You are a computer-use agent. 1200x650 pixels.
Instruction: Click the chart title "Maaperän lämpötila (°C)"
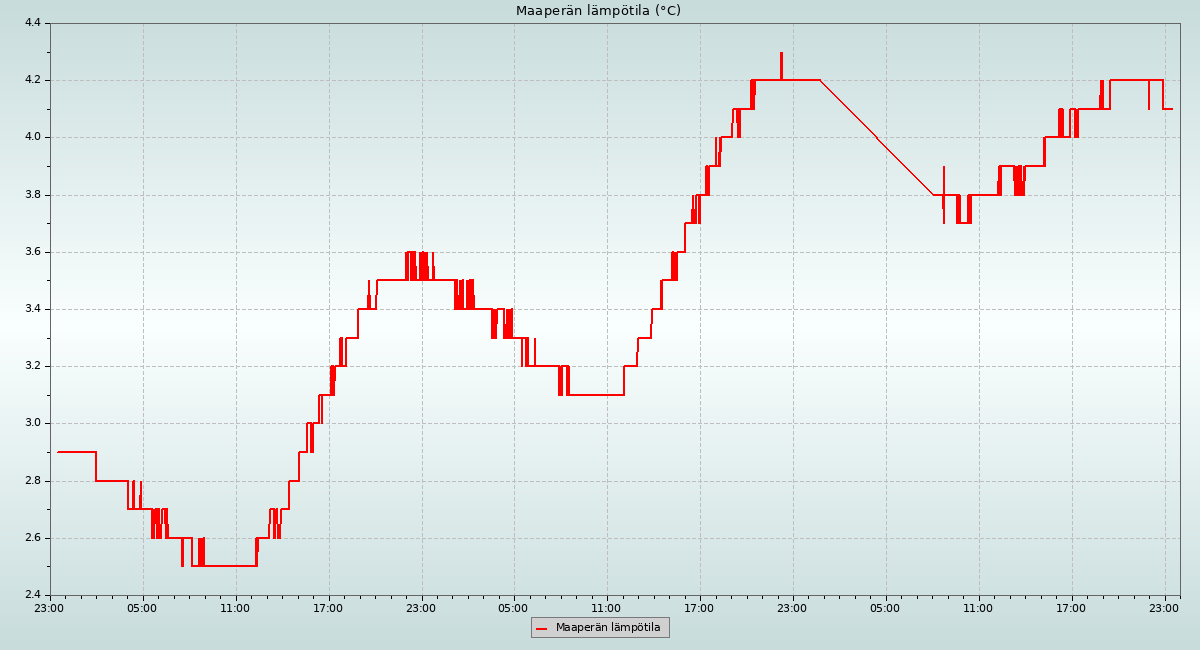(x=598, y=11)
